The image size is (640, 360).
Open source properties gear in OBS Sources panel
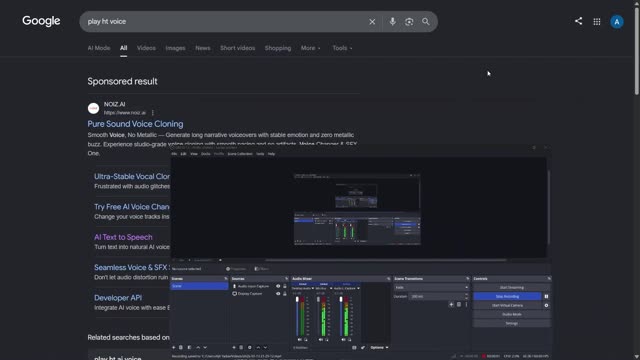tap(250, 347)
